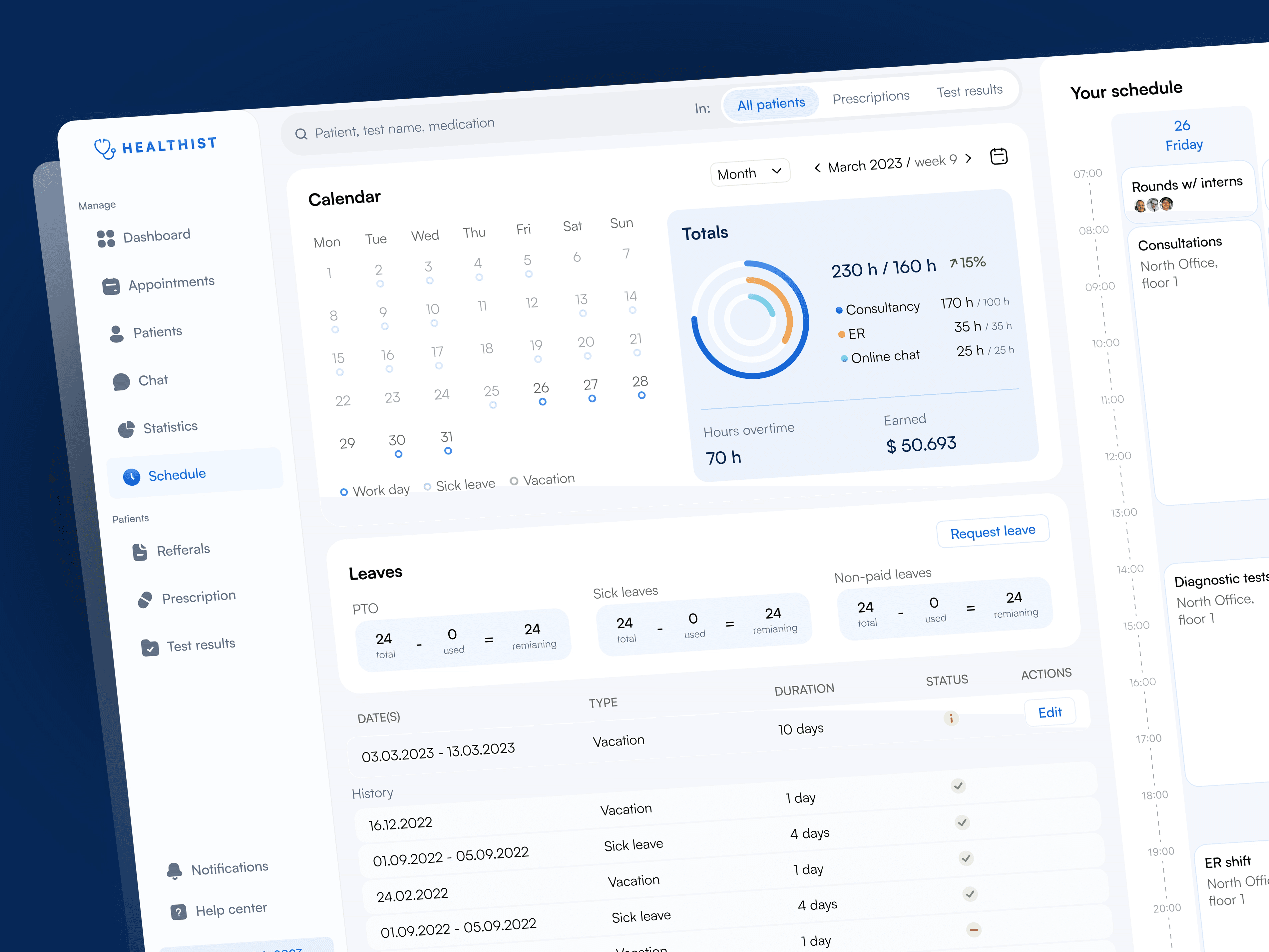Open Statistics pie chart icon
This screenshot has height=952, width=1269.
coord(126,429)
